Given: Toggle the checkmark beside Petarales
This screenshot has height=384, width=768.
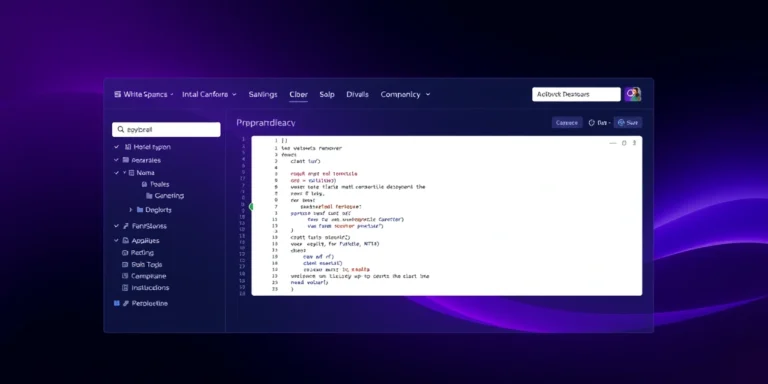Looking at the screenshot, I should tap(116, 160).
